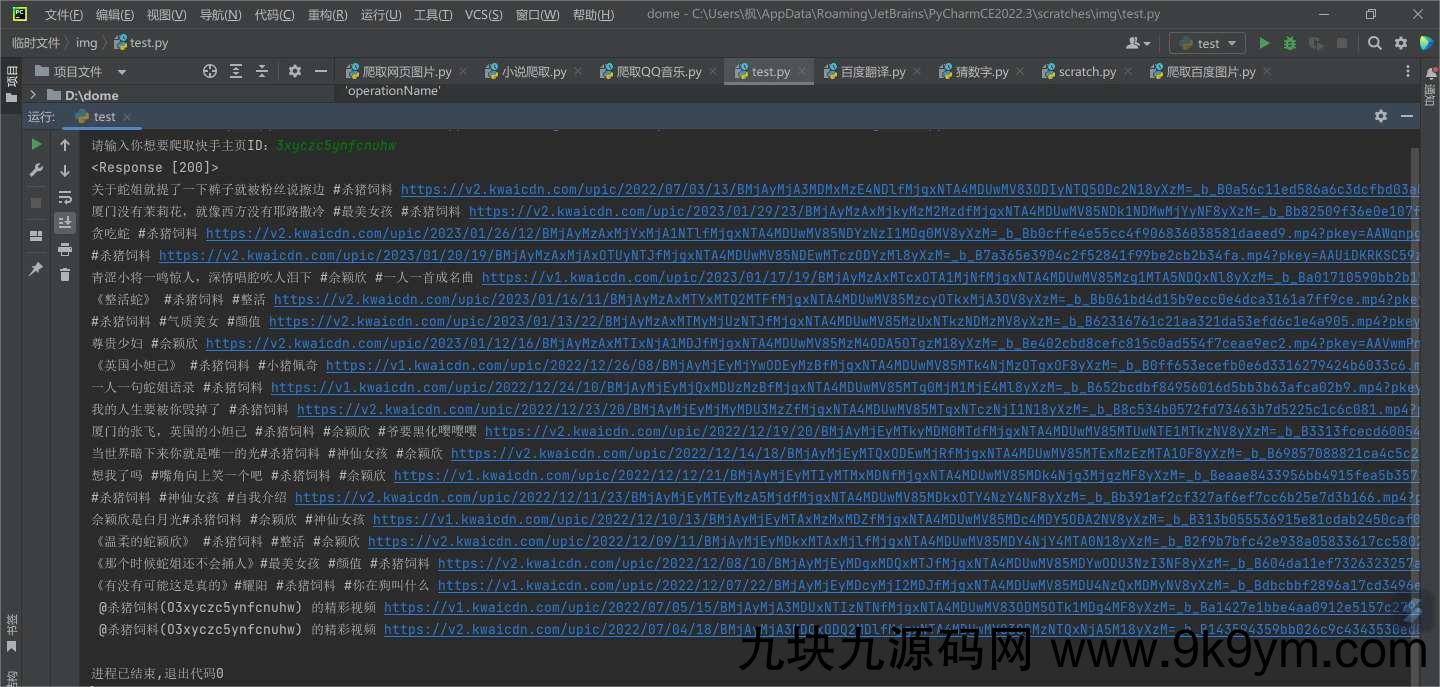The width and height of the screenshot is (1440, 687).
Task: Open the test run configuration dropdown
Action: 1208,43
